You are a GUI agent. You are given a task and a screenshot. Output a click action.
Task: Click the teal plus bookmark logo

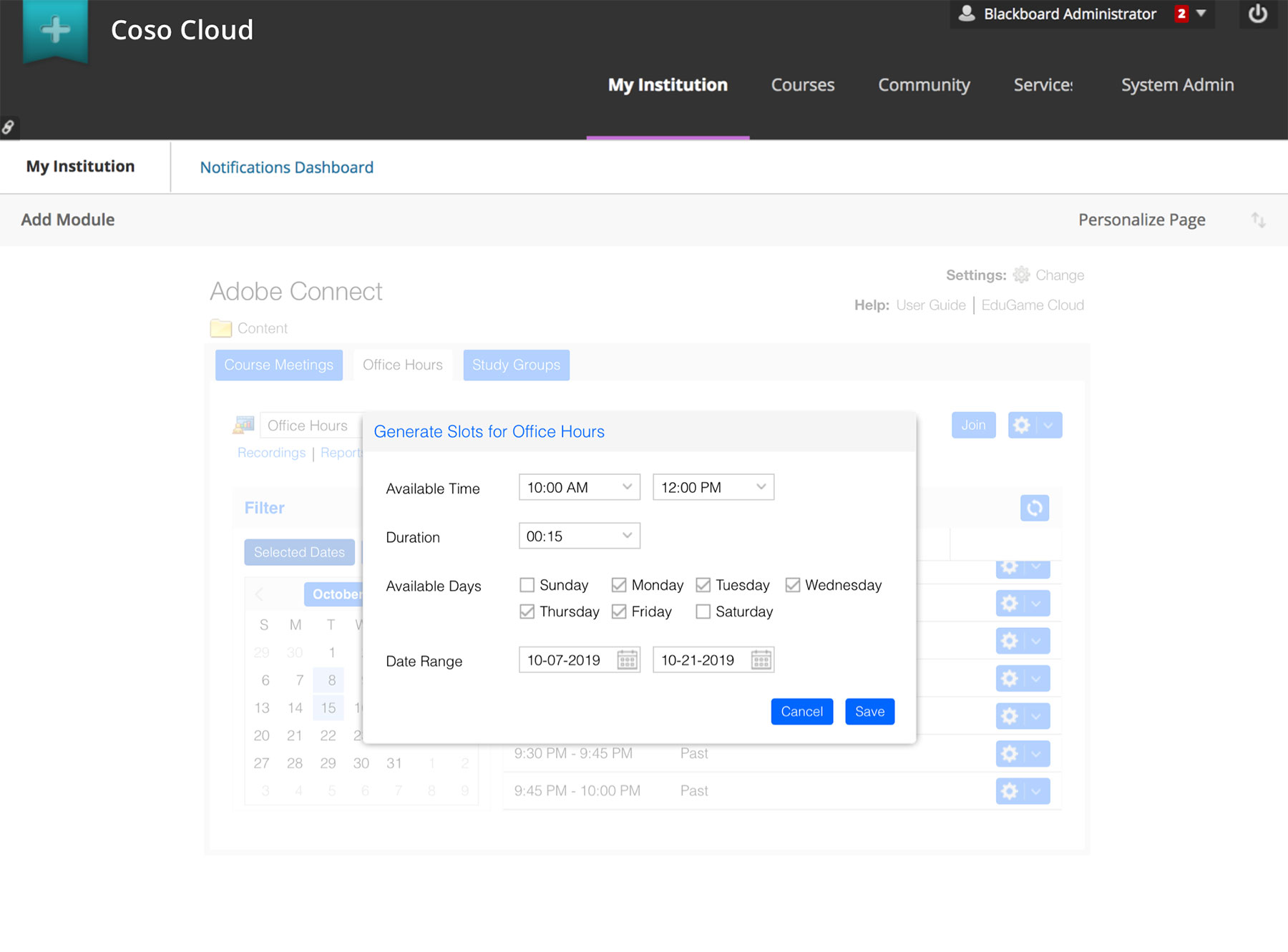tap(55, 31)
